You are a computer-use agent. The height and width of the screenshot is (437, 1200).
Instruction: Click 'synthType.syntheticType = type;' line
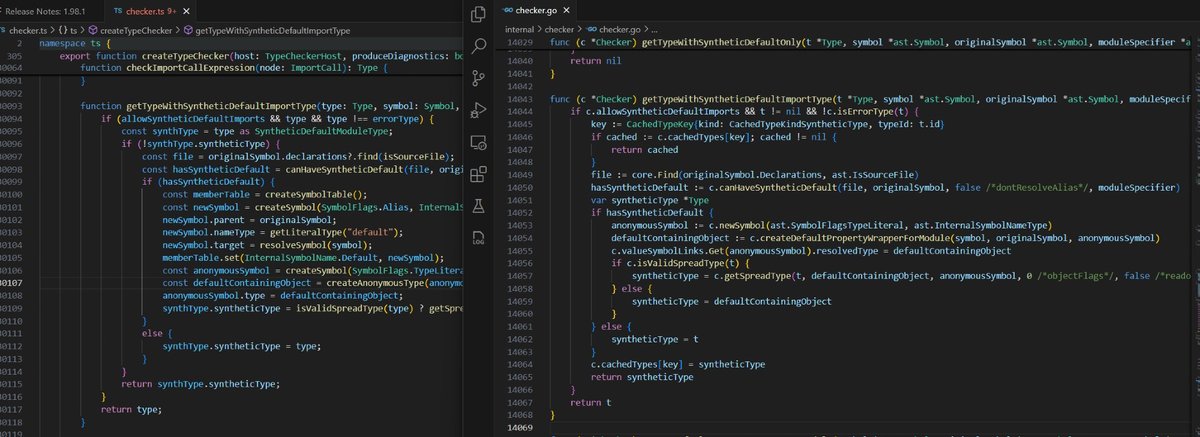[x=243, y=345]
